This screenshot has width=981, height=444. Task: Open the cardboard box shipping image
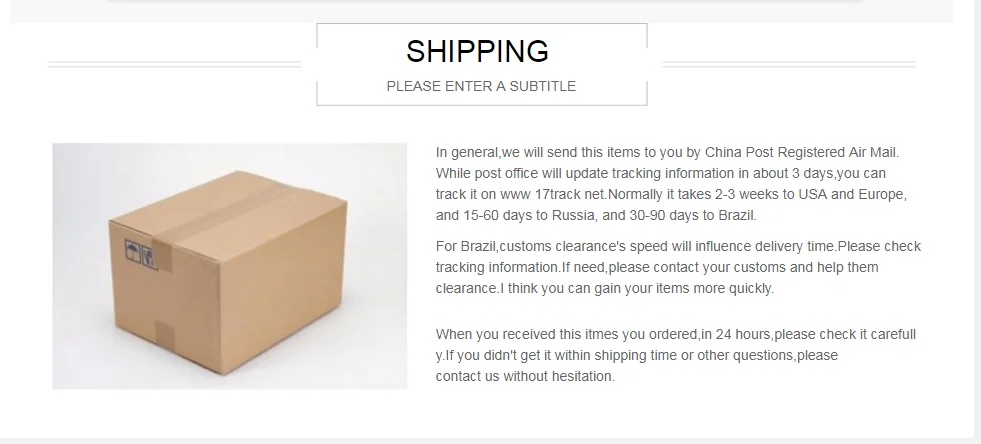point(230,266)
